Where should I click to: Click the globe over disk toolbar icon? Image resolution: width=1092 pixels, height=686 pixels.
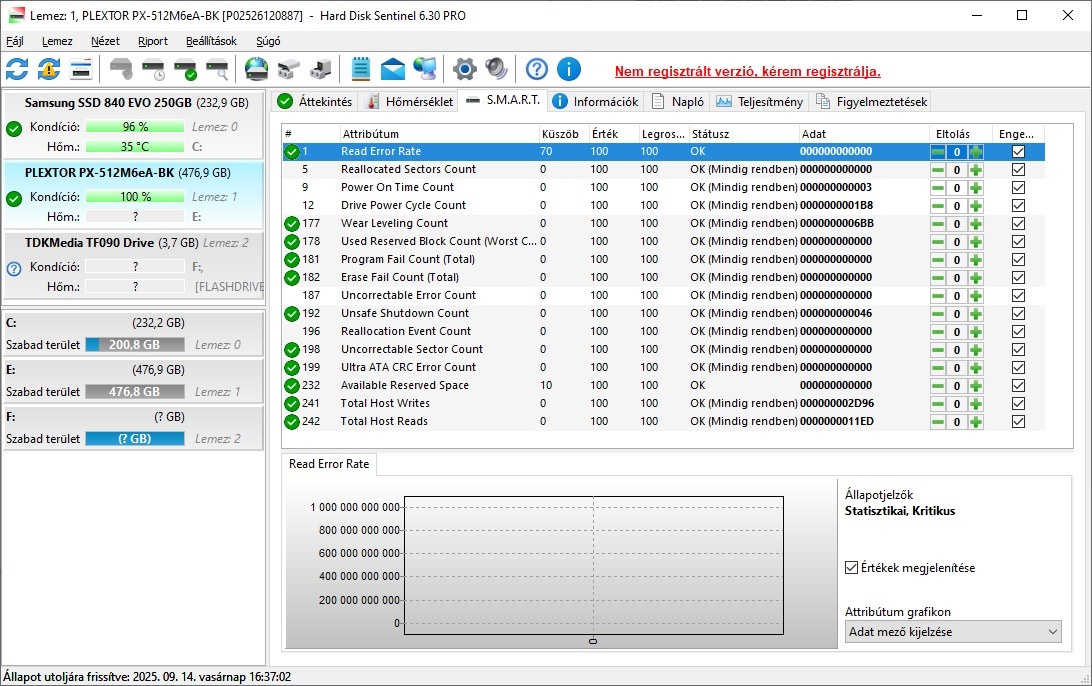[257, 69]
